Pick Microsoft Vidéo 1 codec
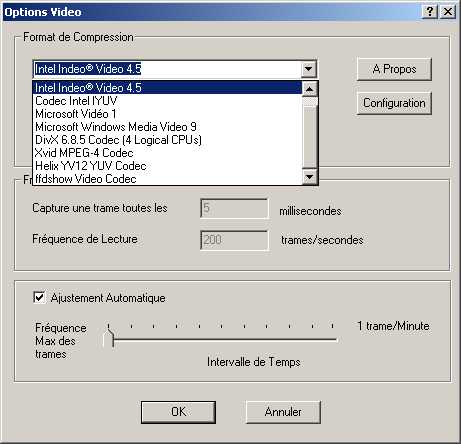This screenshot has width=461, height=444. 168,114
